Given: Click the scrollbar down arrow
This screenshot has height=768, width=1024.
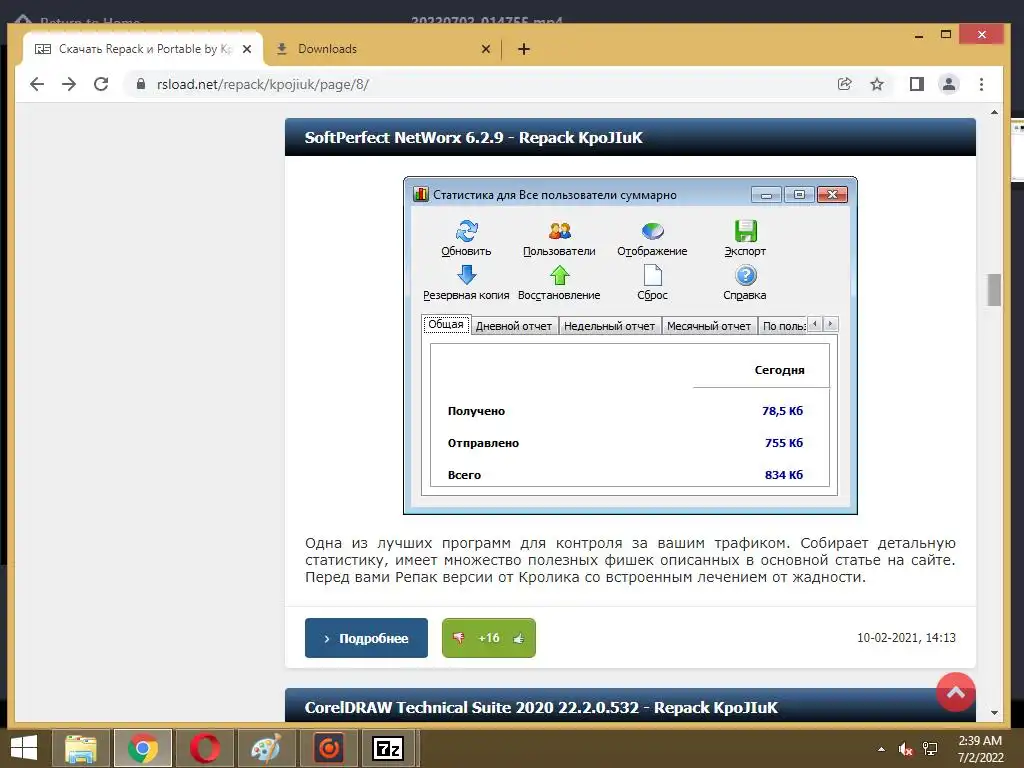Looking at the screenshot, I should [x=994, y=713].
